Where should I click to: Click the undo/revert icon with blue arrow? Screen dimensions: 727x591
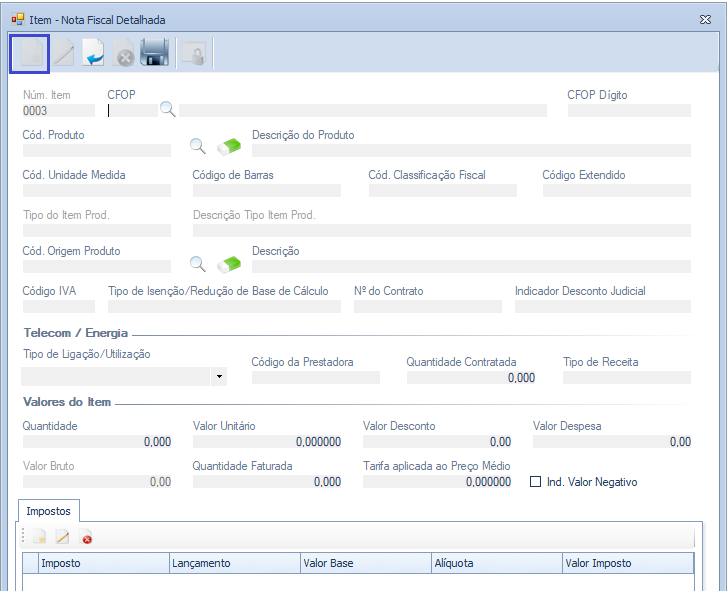coord(94,54)
